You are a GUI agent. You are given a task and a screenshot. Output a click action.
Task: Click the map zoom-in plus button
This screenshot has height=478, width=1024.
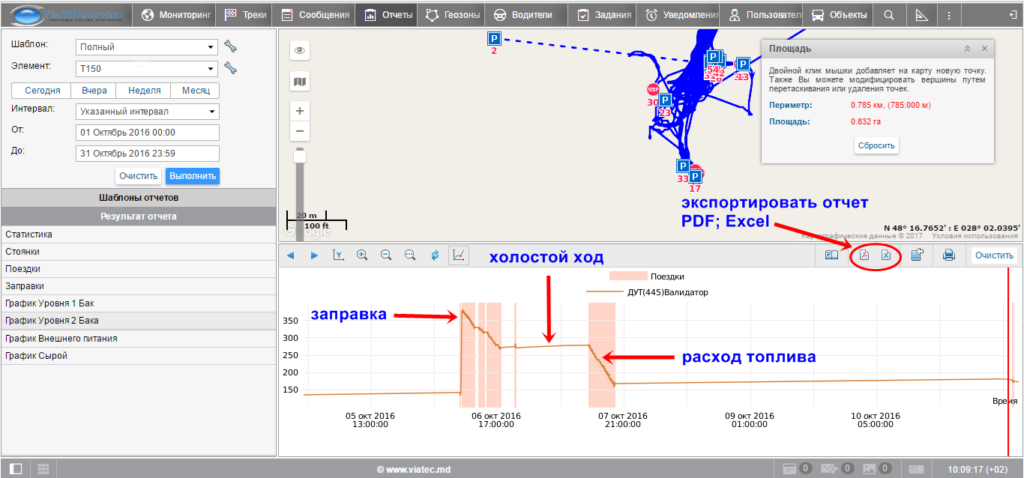(x=299, y=110)
